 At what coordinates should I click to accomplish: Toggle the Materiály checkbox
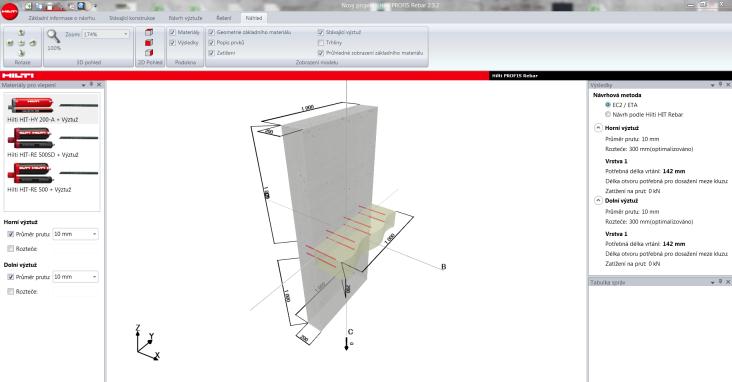(x=173, y=32)
